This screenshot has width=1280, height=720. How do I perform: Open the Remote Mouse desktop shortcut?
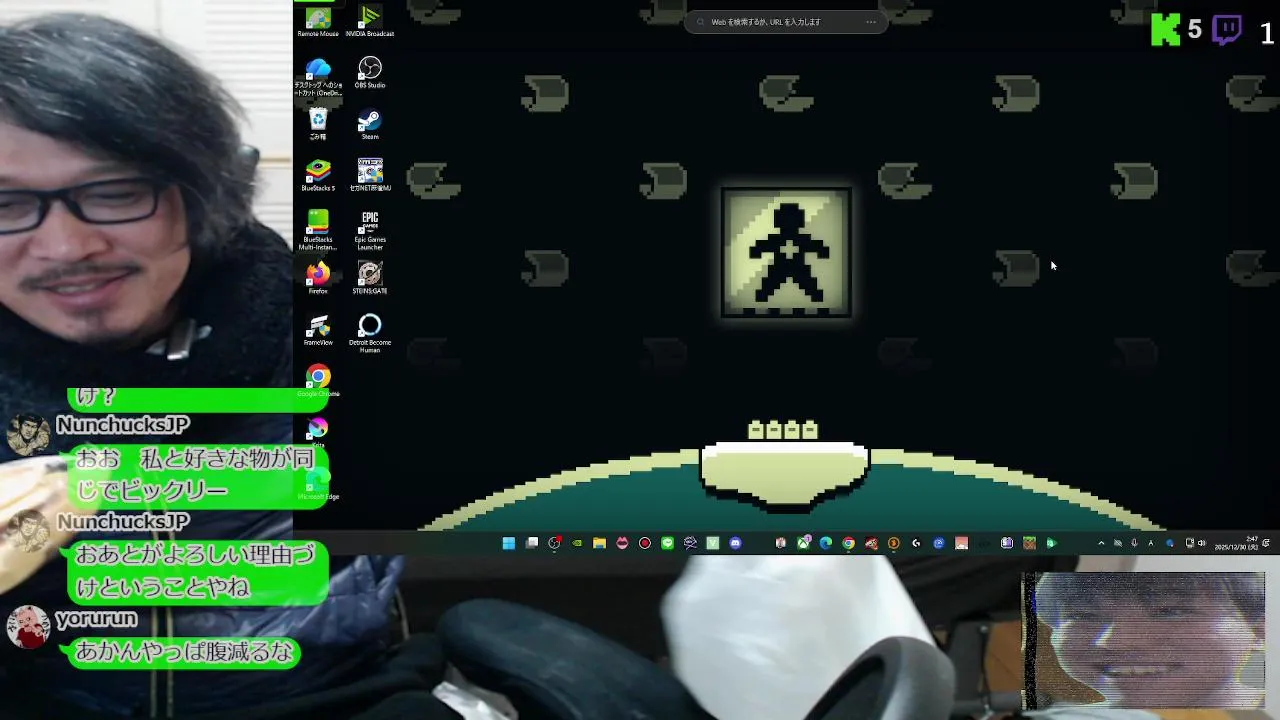[x=318, y=22]
